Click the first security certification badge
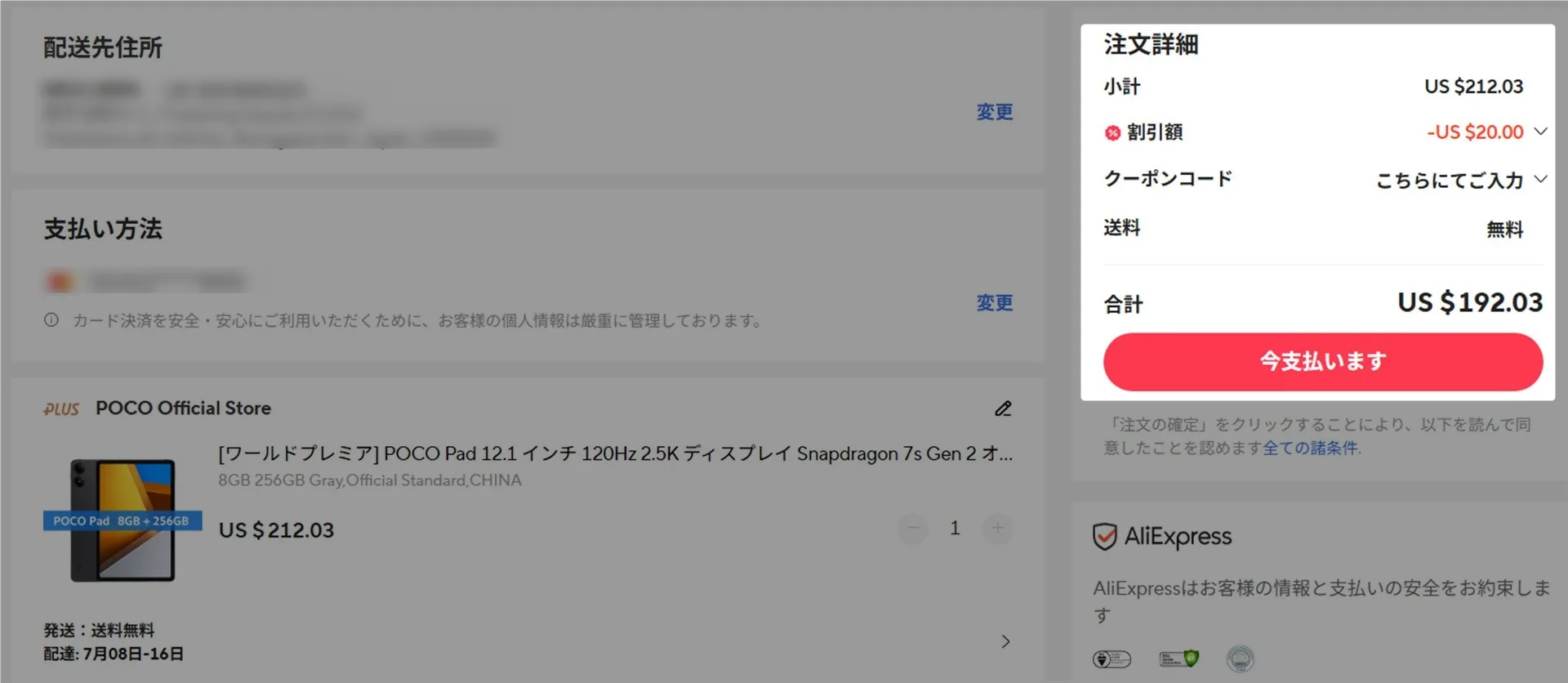The height and width of the screenshot is (683, 1568). [1112, 658]
